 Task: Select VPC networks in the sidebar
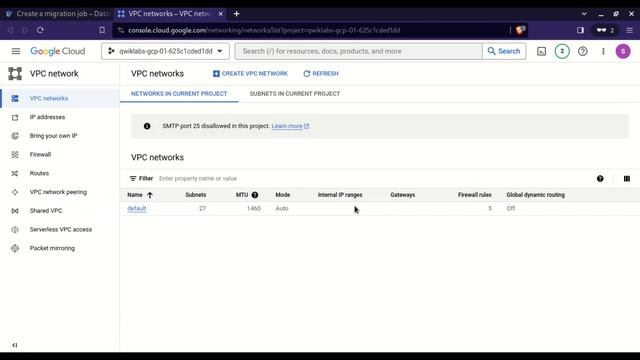tap(60, 98)
